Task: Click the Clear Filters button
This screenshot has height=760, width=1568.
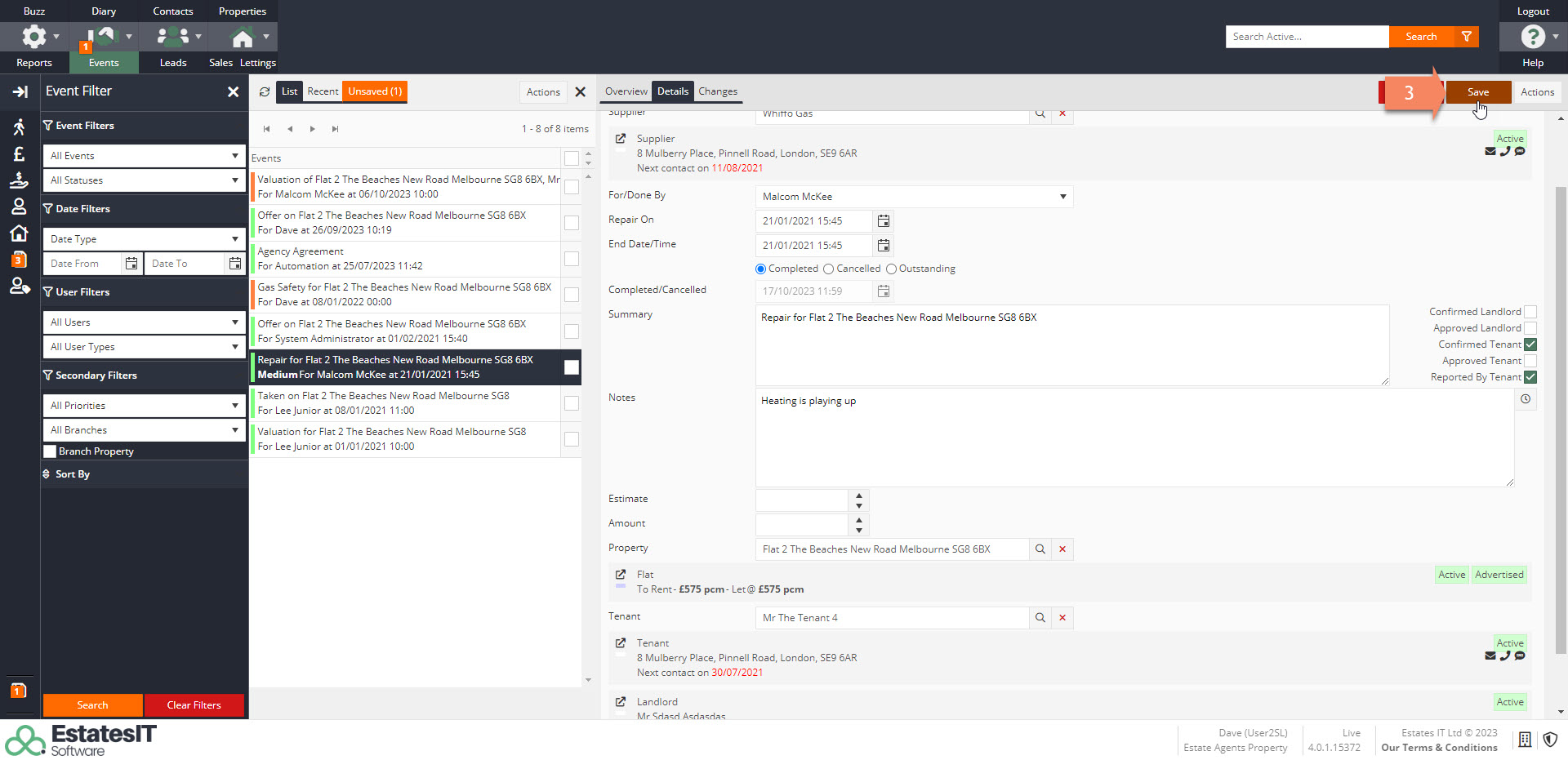Action: coord(194,705)
